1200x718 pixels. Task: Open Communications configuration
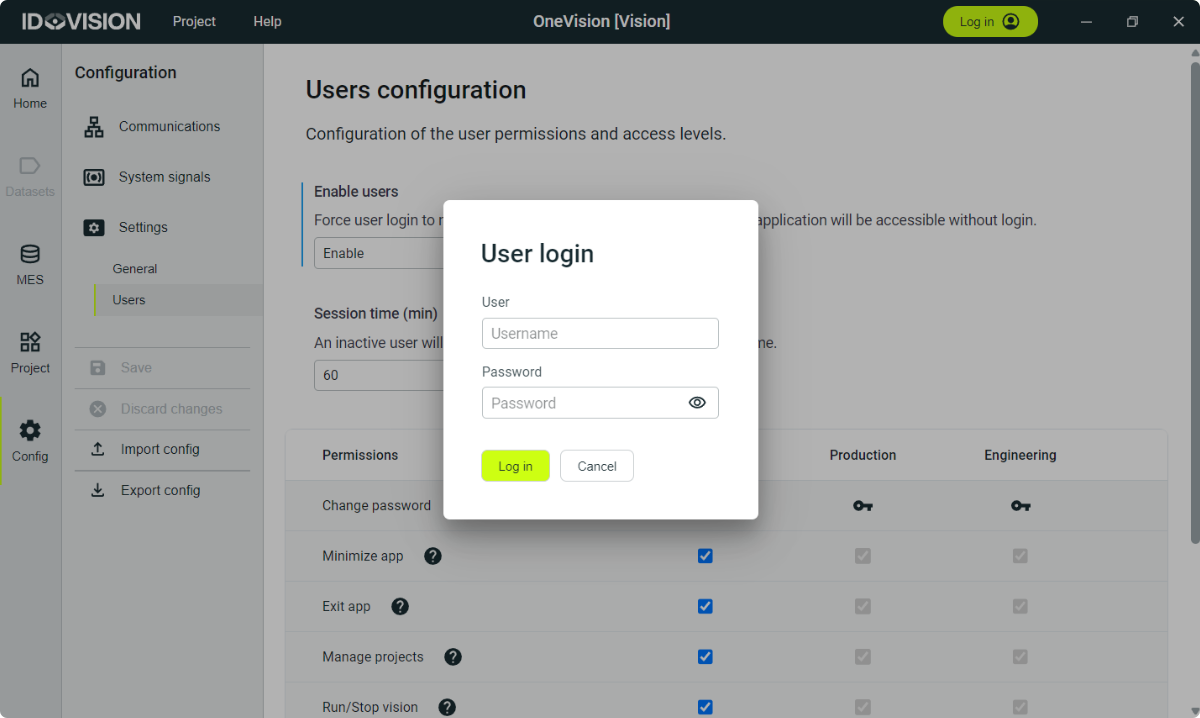[x=168, y=126]
